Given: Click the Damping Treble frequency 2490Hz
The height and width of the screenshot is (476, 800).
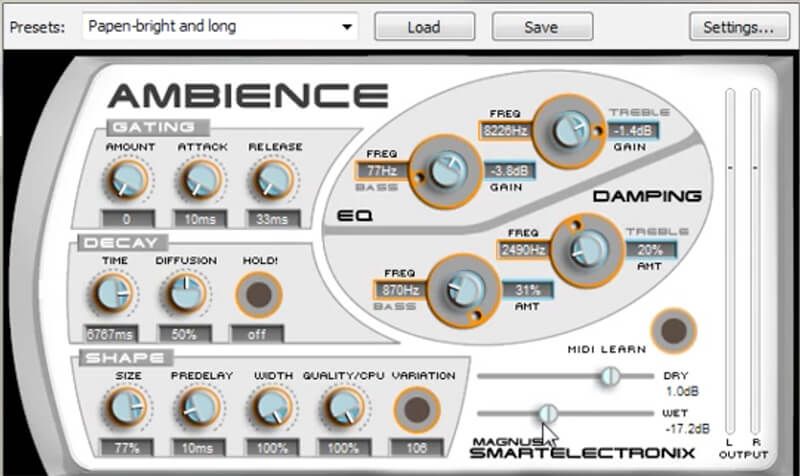Looking at the screenshot, I should [523, 250].
